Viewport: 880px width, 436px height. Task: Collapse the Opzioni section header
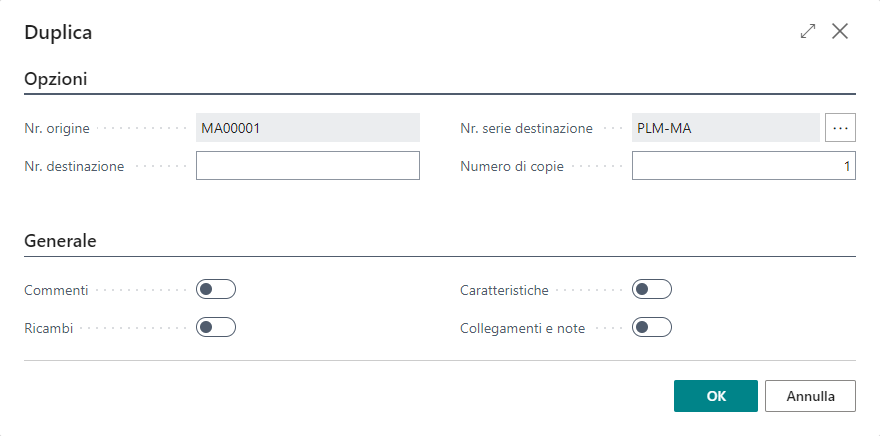pos(56,79)
